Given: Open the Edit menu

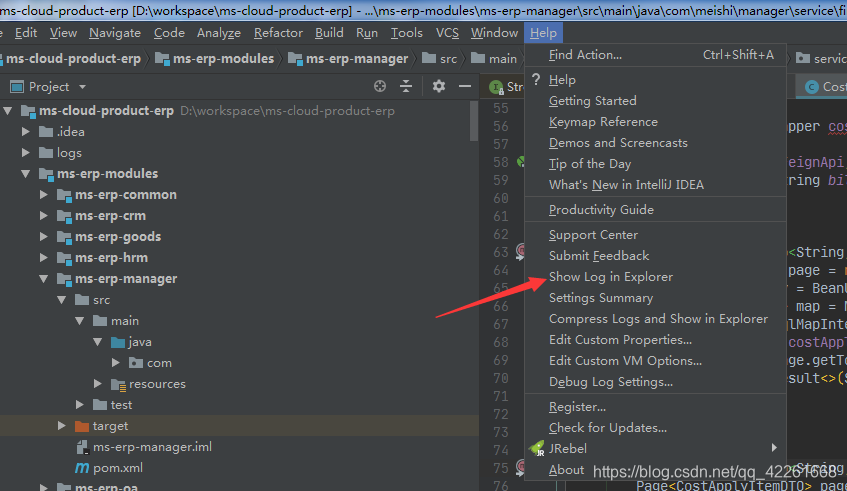Looking at the screenshot, I should click(26, 33).
